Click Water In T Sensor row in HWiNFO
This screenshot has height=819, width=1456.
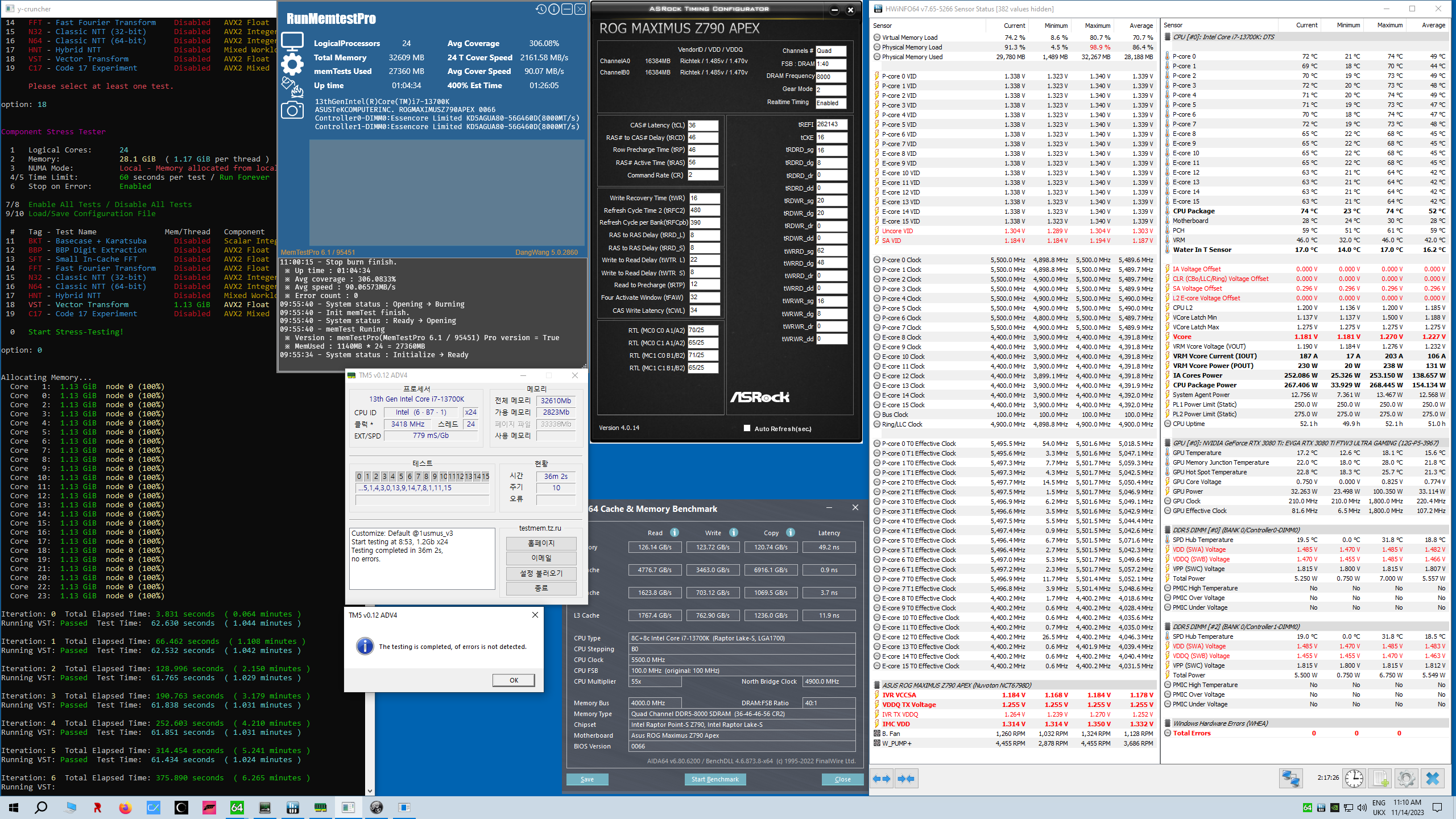(x=1306, y=250)
